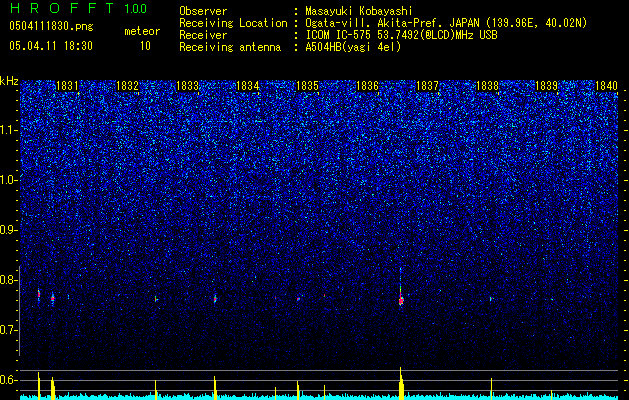Click the 1831 time marker
The image size is (629, 400).
coord(67,86)
